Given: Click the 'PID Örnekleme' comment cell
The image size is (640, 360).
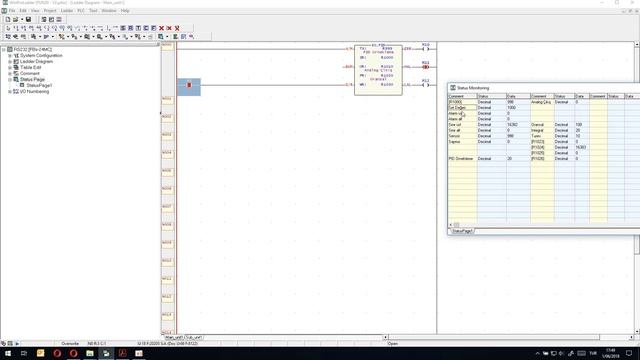Looking at the screenshot, I should (462, 159).
